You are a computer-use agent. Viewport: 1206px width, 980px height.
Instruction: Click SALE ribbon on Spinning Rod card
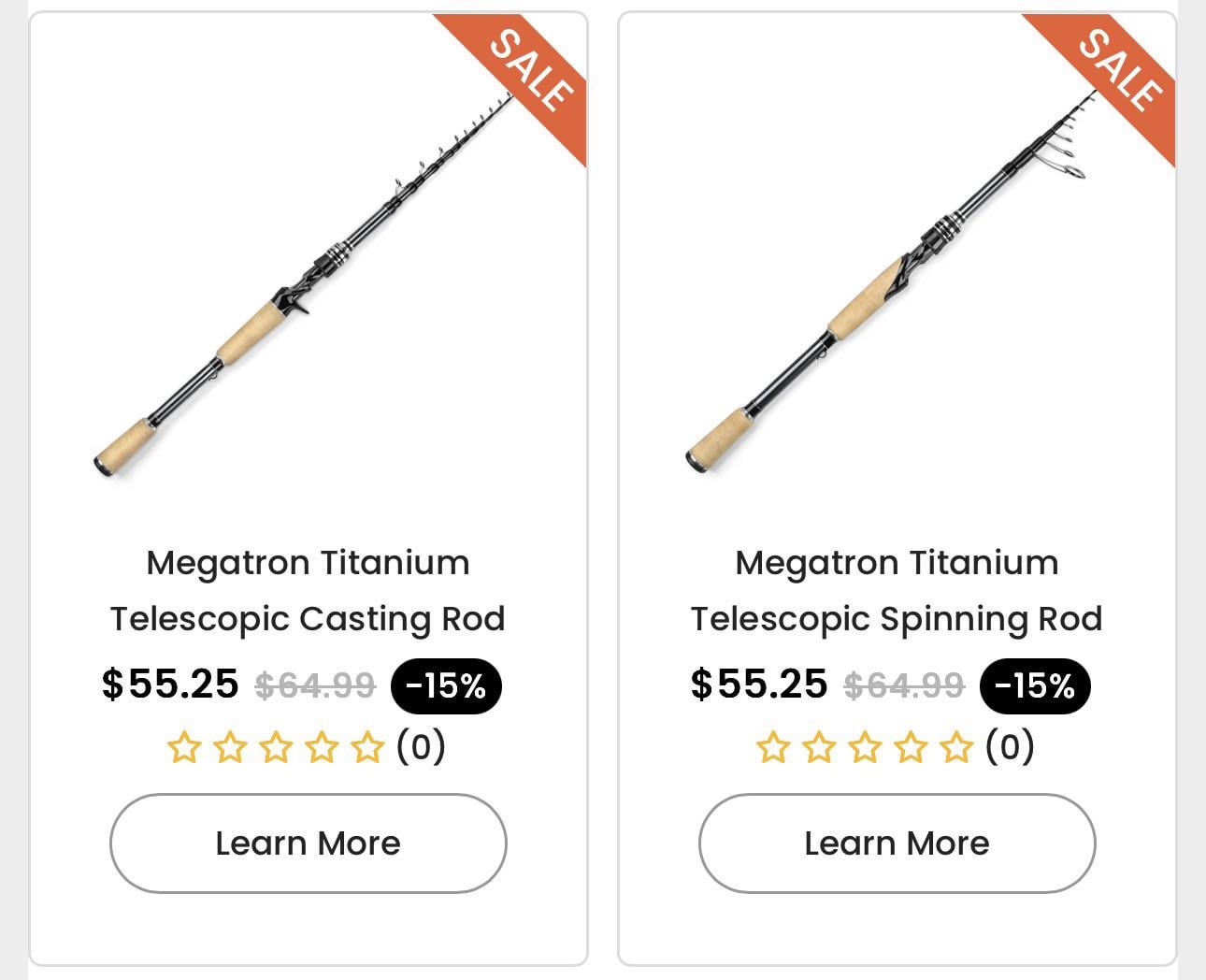click(x=1118, y=71)
